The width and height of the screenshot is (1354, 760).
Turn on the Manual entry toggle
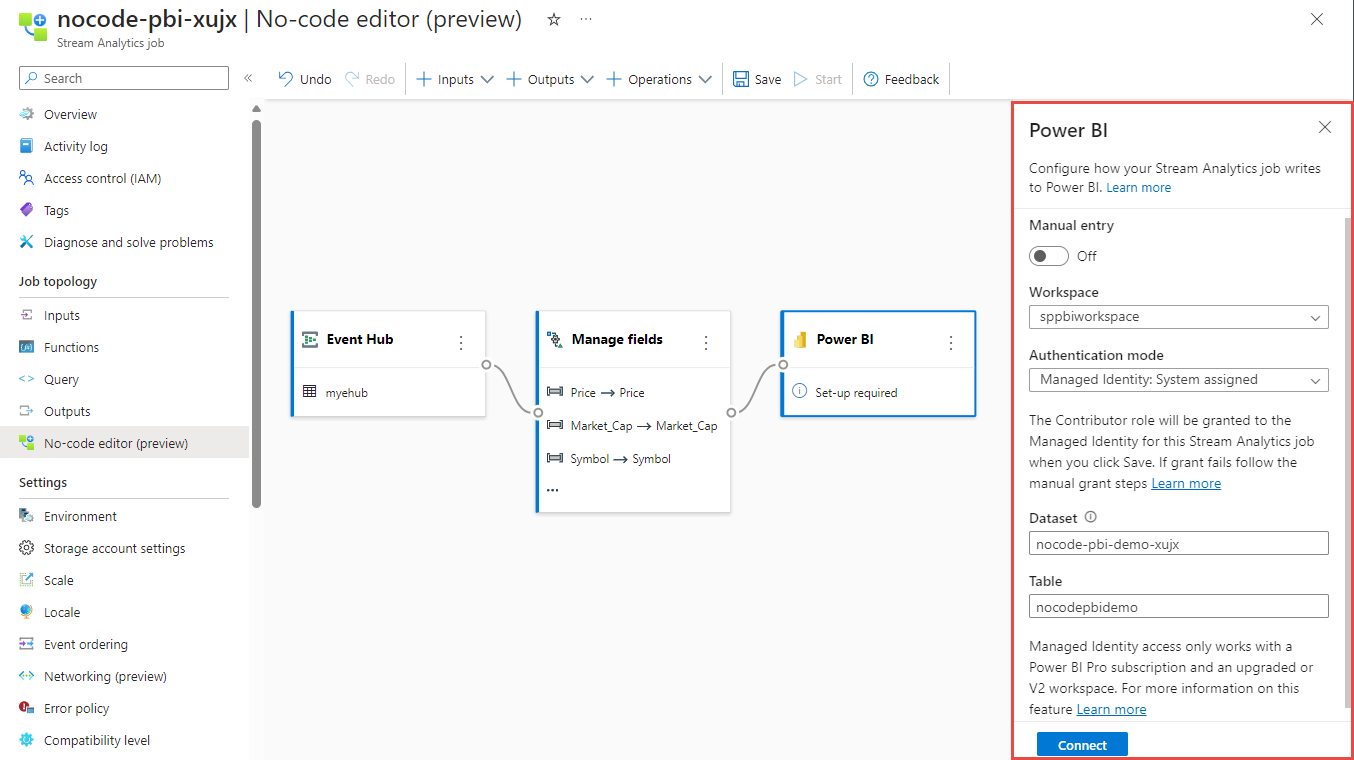(x=1048, y=255)
